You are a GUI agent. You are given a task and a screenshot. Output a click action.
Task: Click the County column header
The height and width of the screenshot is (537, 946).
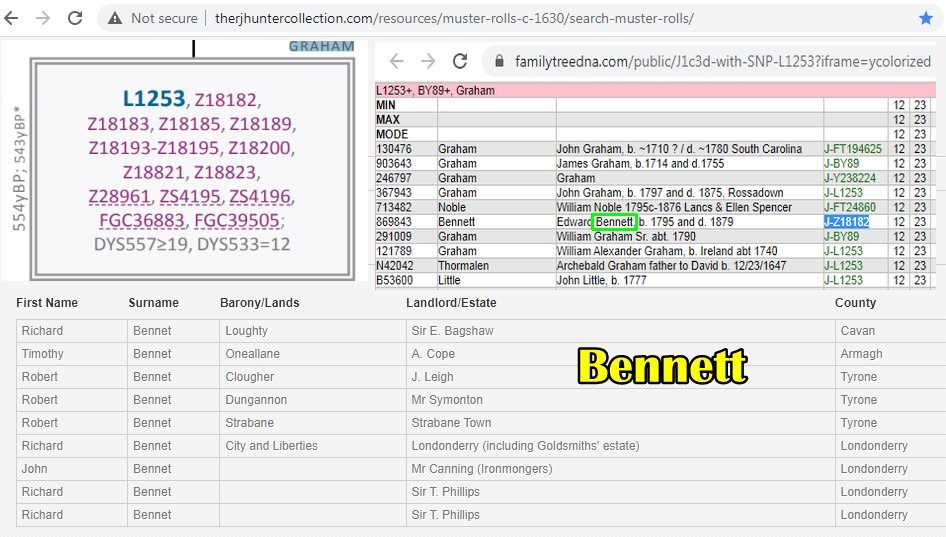pos(855,303)
